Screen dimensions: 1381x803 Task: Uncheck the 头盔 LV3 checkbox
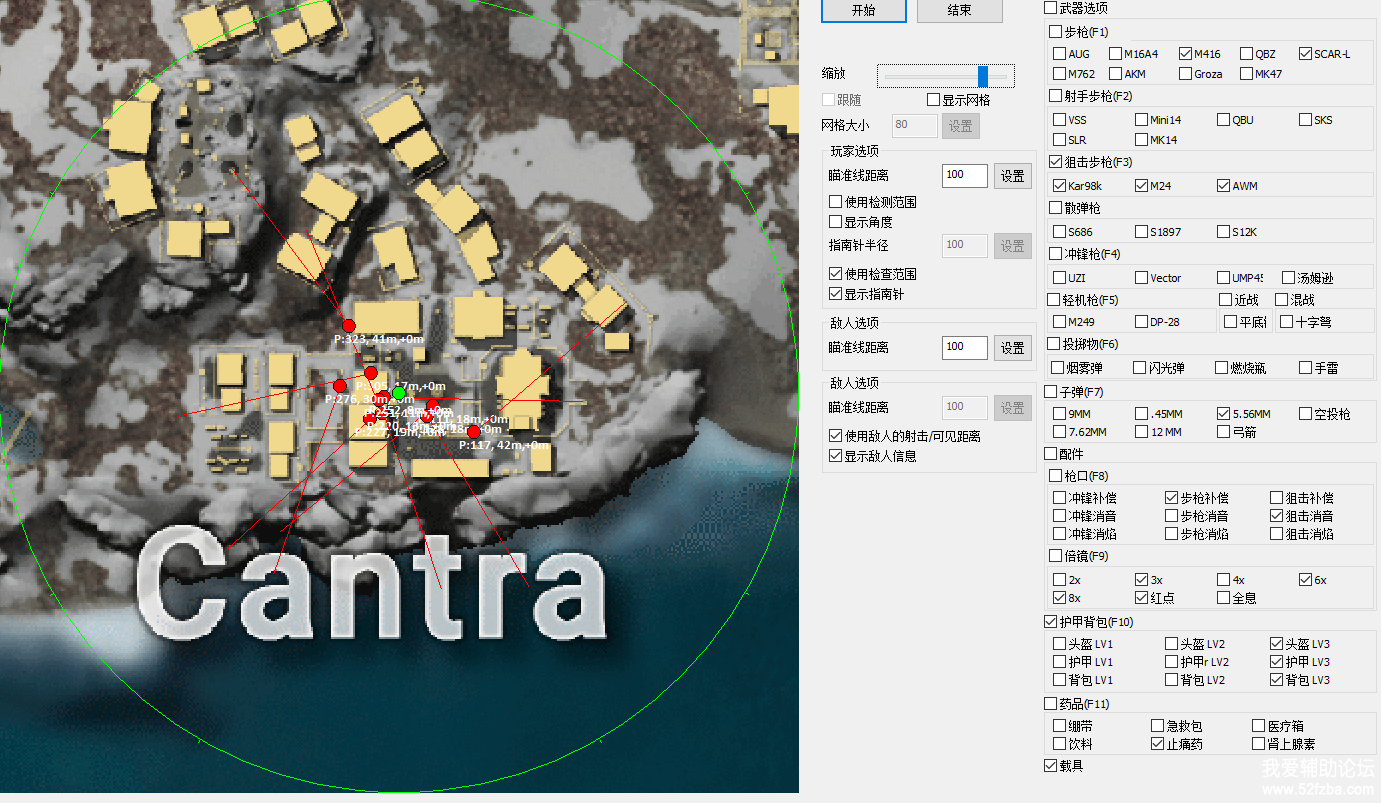click(x=1276, y=644)
